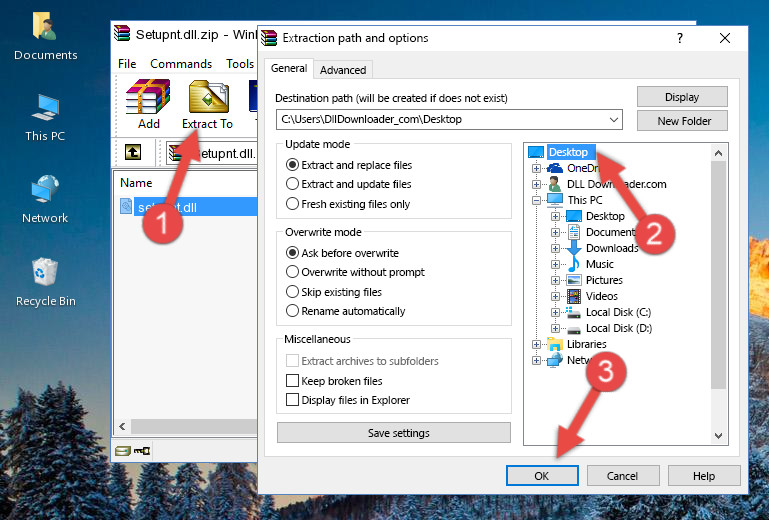
Task: Open the File menu in WinRAR
Action: (127, 64)
